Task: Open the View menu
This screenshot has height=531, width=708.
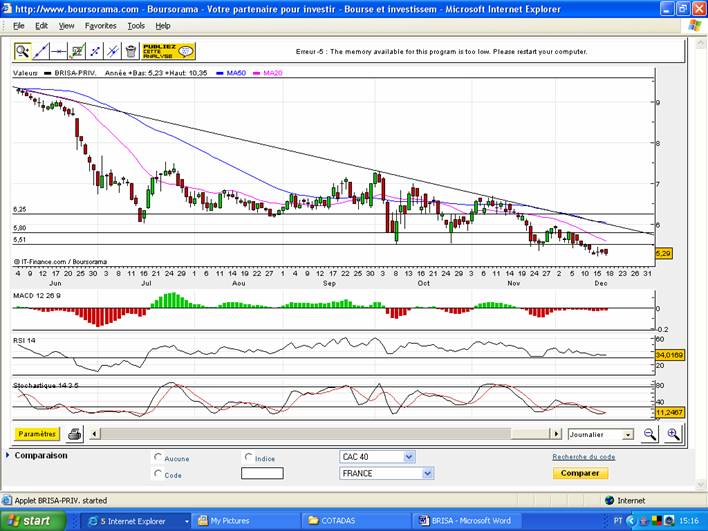Action: coord(66,26)
